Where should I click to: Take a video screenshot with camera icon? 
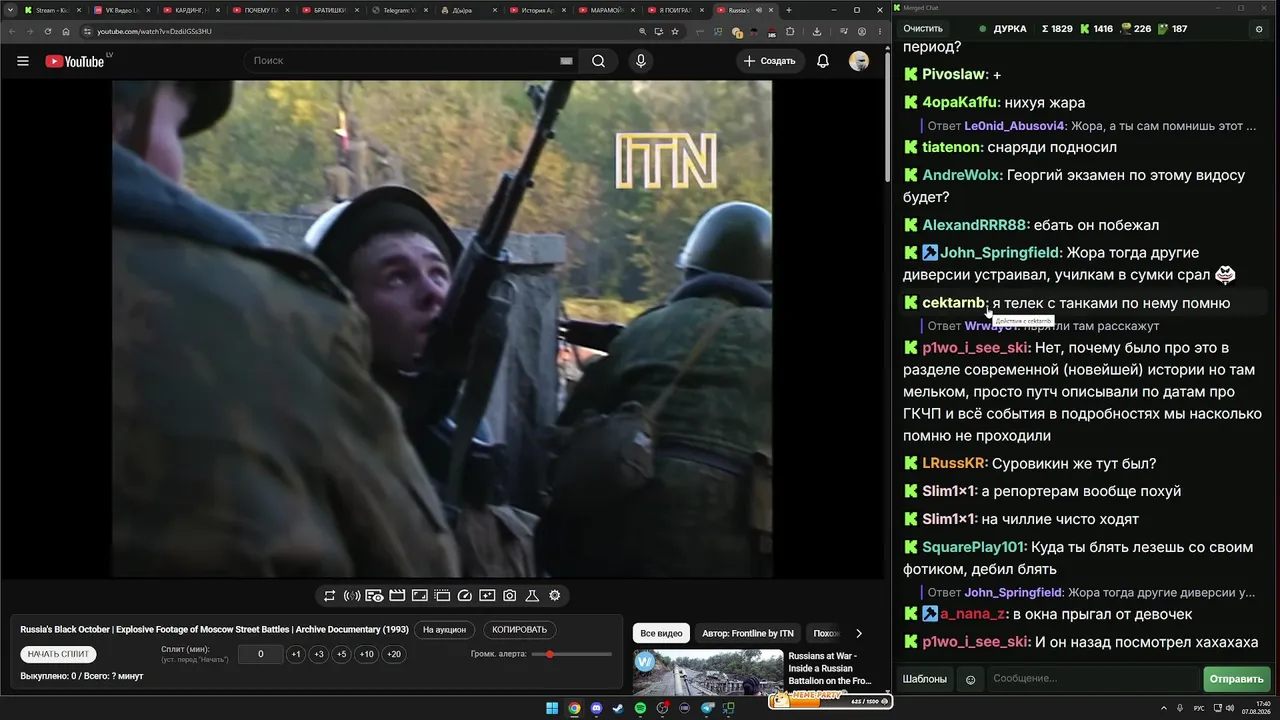click(510, 596)
